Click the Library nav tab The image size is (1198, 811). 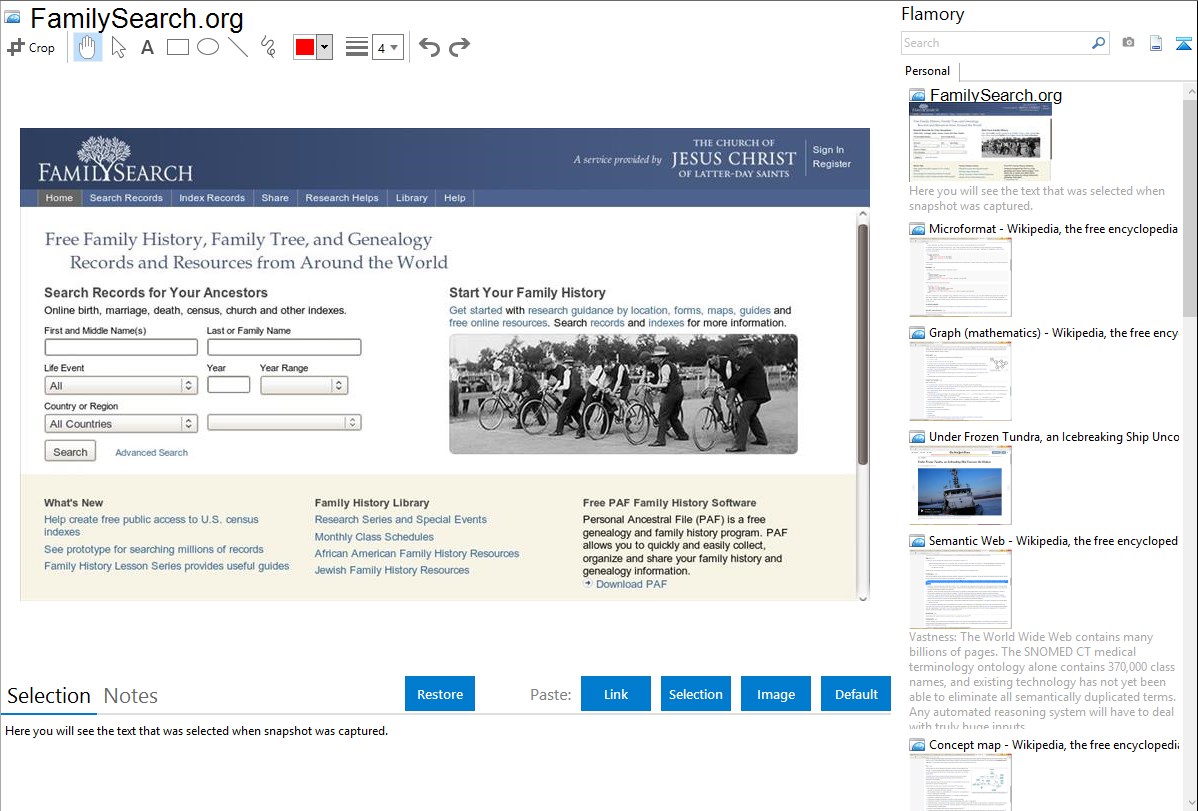[x=411, y=198]
